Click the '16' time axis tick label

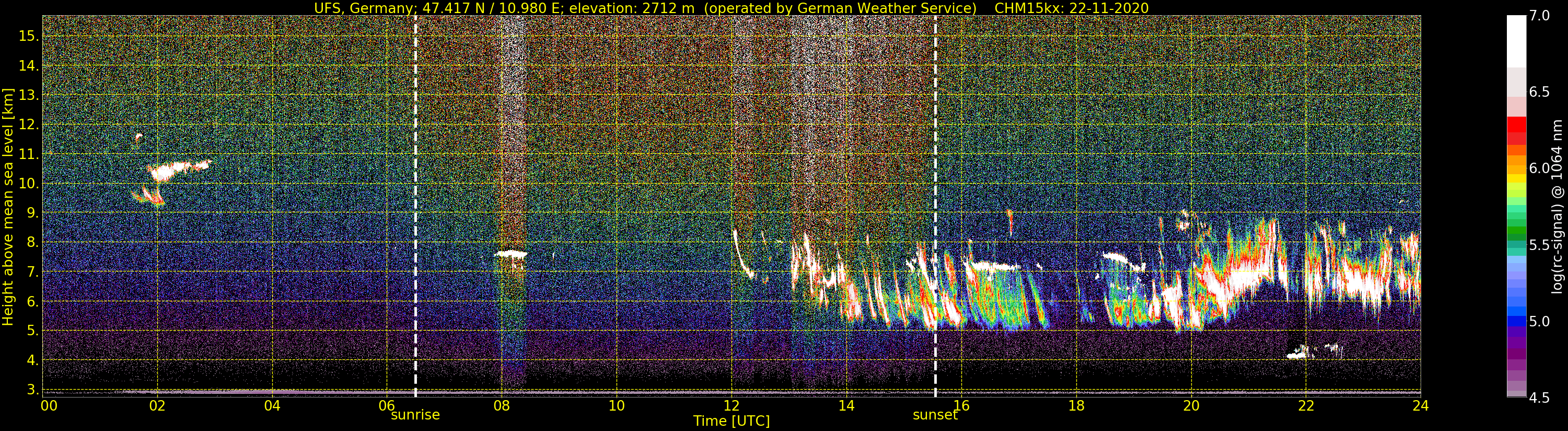tap(961, 405)
